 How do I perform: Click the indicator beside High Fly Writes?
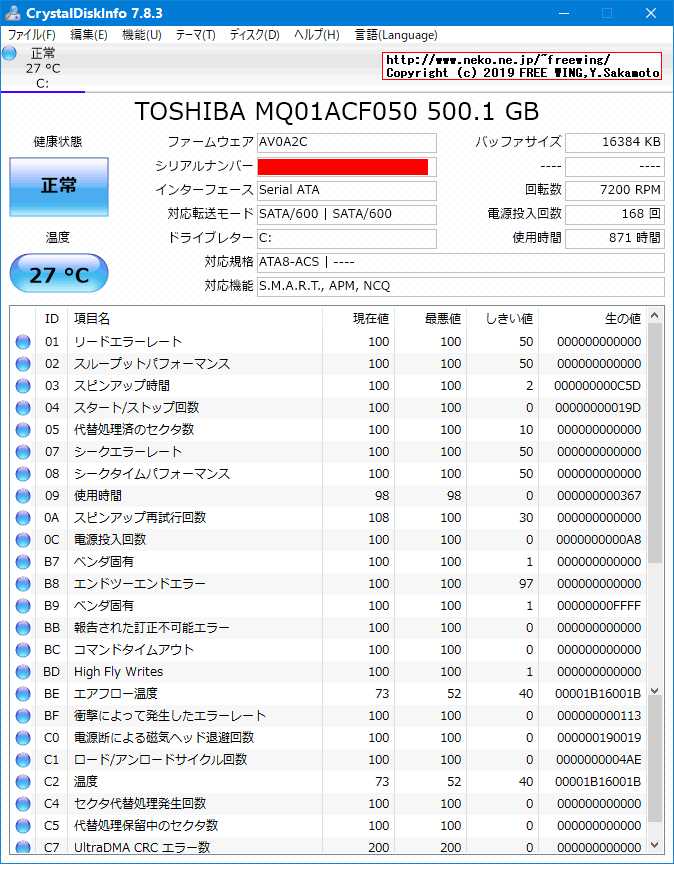click(x=24, y=671)
